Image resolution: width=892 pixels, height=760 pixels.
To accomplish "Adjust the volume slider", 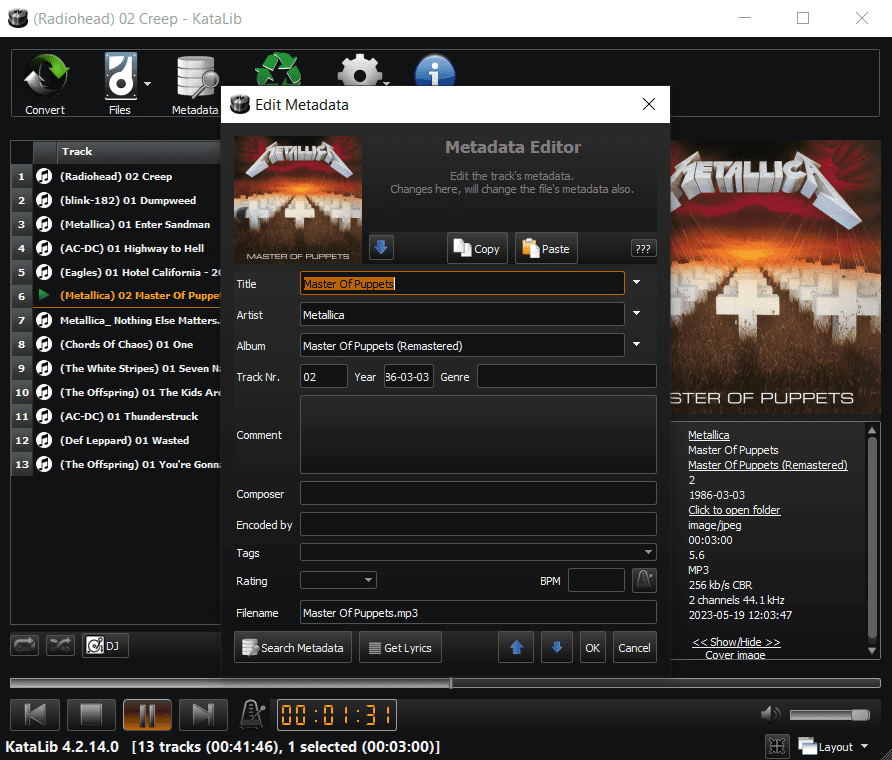I will 830,714.
